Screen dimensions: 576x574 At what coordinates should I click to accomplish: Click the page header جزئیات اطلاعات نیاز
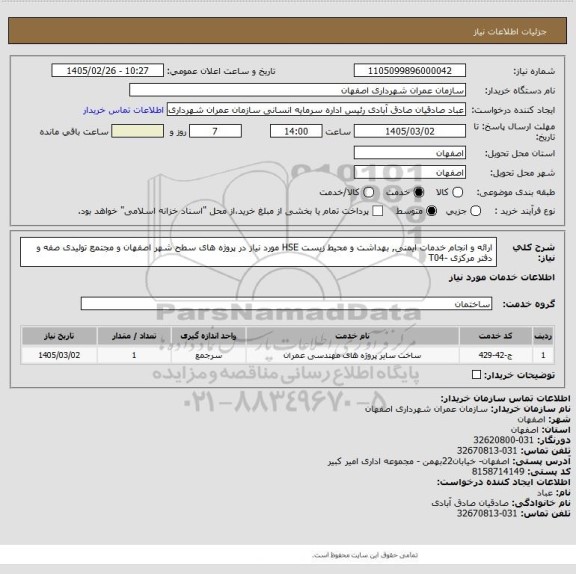[x=510, y=32]
